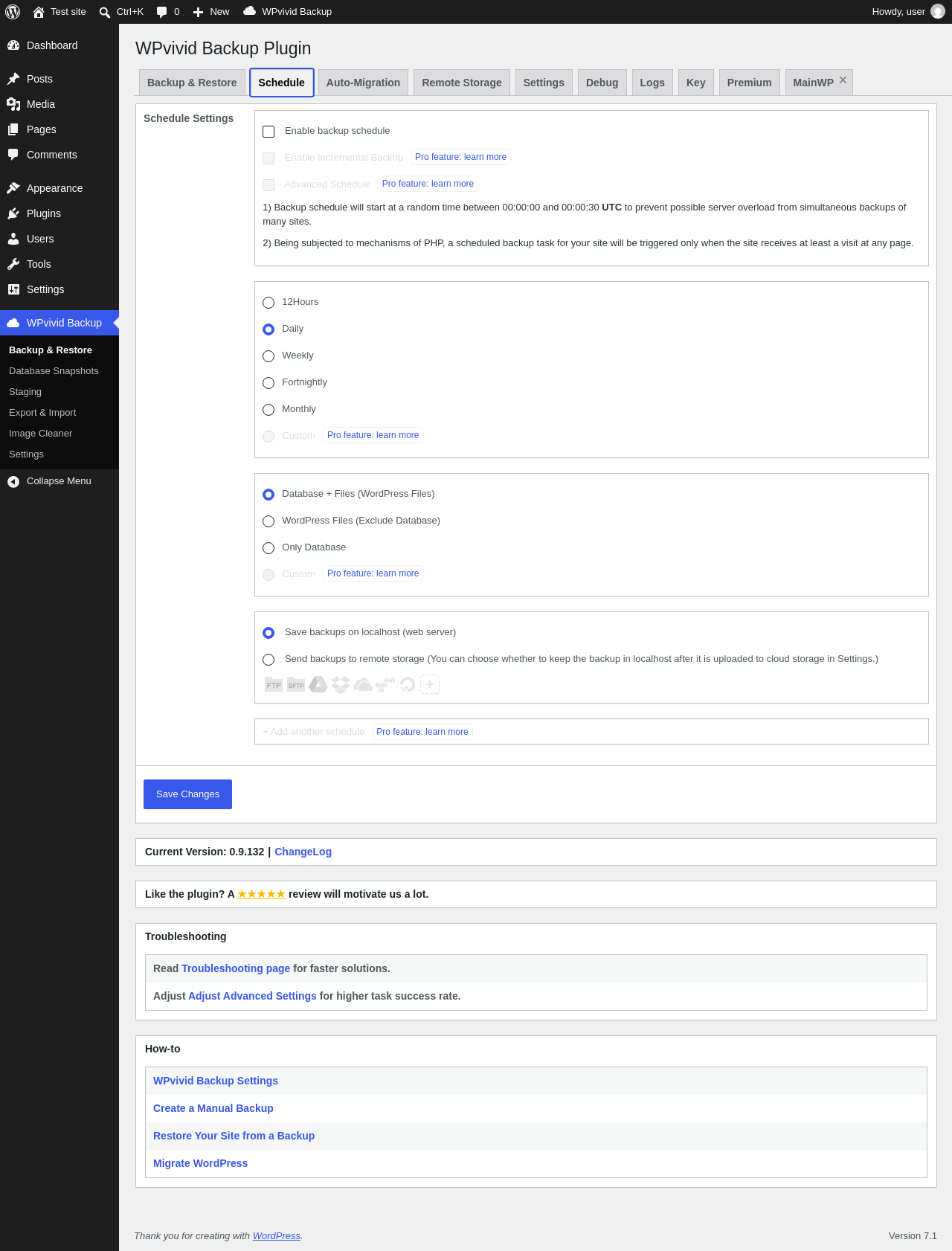Select the OneDrive cloud storage icon

tap(363, 684)
